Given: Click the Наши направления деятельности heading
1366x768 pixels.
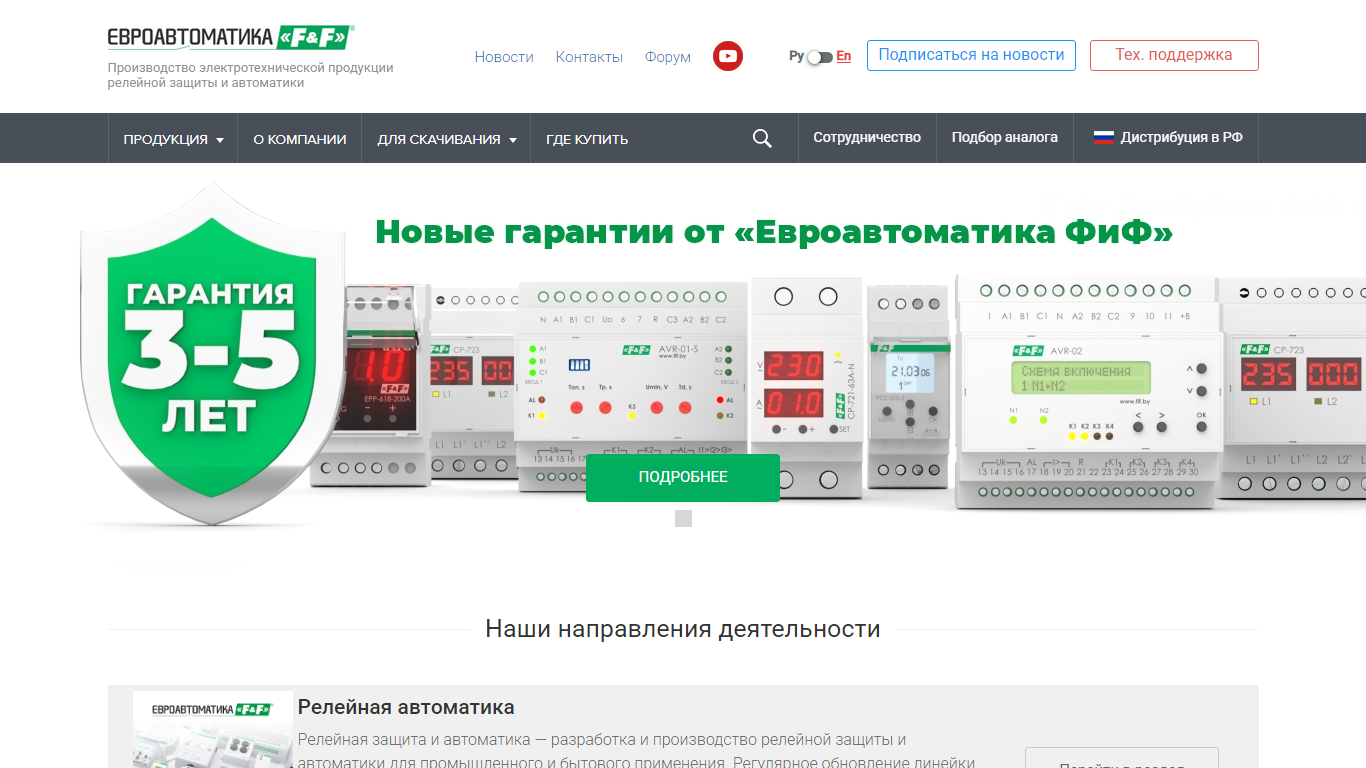Looking at the screenshot, I should click(683, 629).
